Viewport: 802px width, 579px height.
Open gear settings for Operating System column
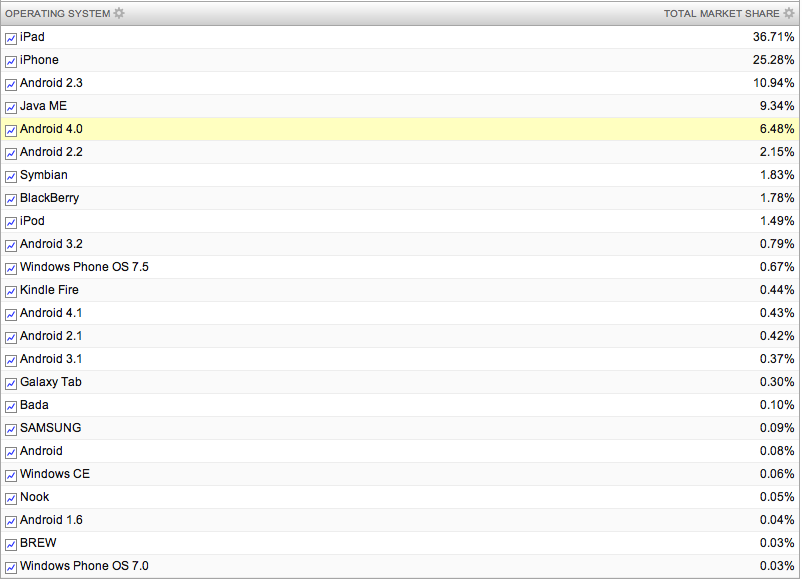click(x=119, y=13)
